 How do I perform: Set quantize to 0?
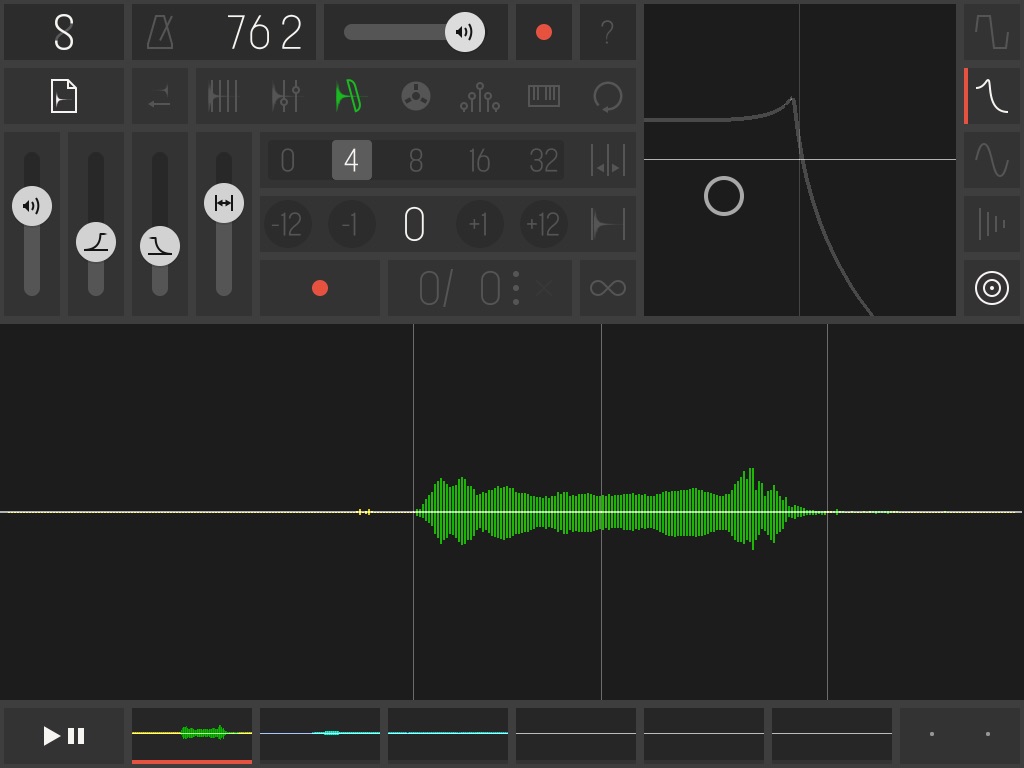coord(287,160)
